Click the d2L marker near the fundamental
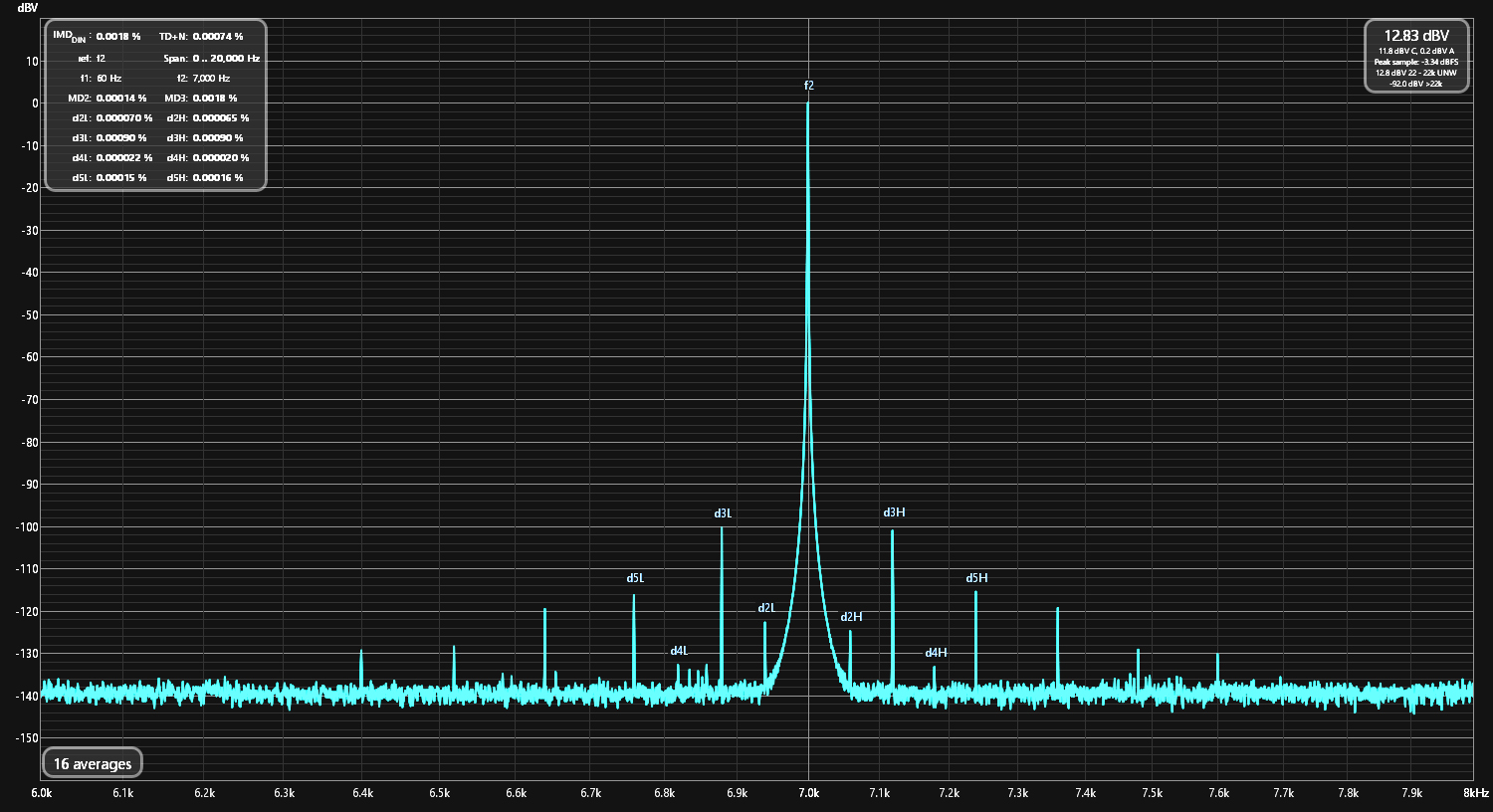Screen dimensions: 1493x812 (766, 608)
